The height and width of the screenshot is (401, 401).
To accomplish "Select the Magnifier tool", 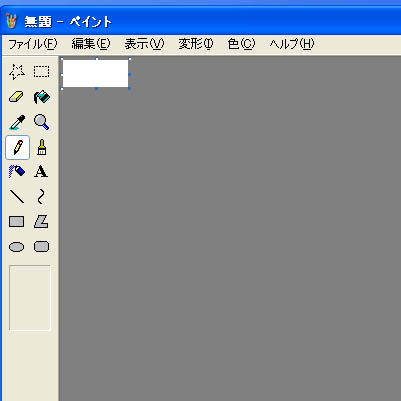I will tap(42, 122).
